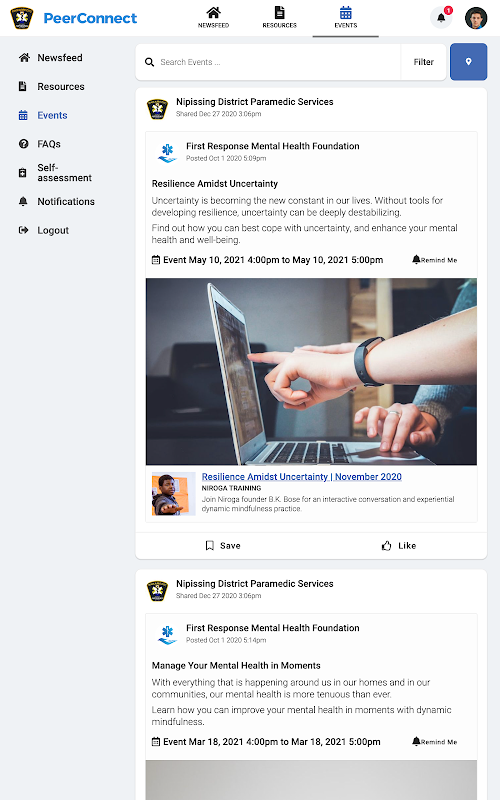Open the notification bell in header

pos(441,18)
